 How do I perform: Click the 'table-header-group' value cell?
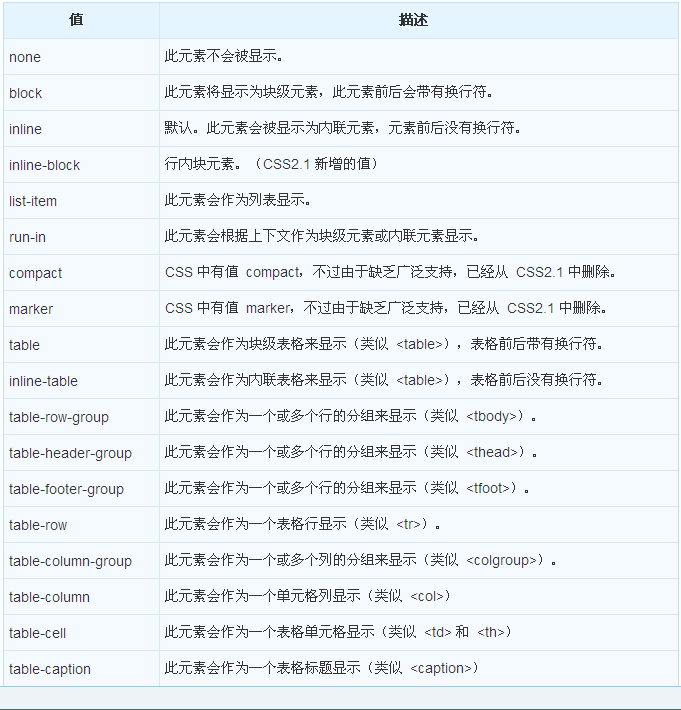coord(70,453)
